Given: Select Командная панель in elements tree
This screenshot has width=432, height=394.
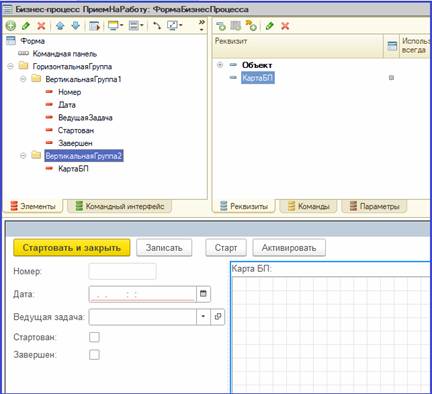Looking at the screenshot, I should pos(65,54).
